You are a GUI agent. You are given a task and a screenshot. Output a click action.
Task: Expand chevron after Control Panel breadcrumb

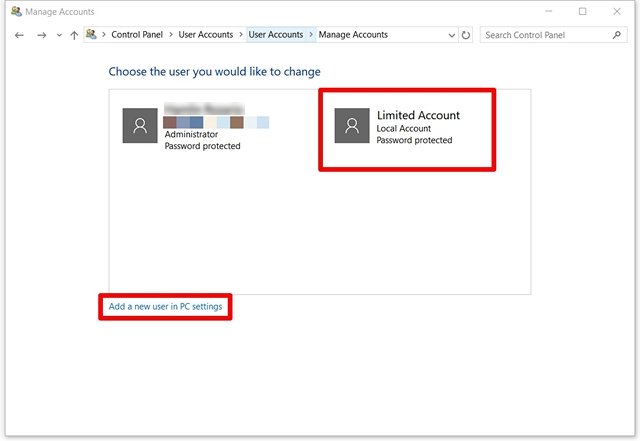click(x=172, y=35)
